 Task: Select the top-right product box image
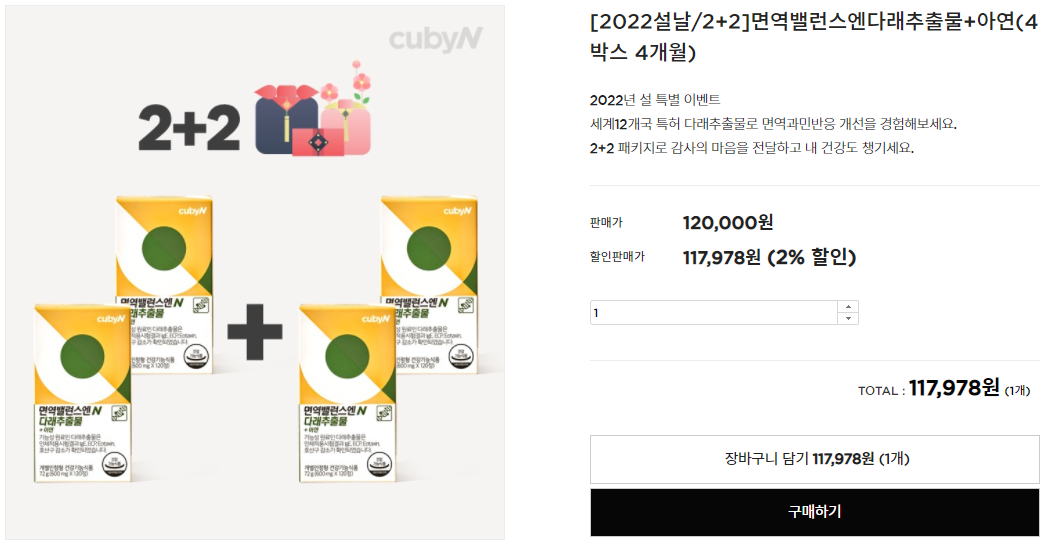point(429,284)
